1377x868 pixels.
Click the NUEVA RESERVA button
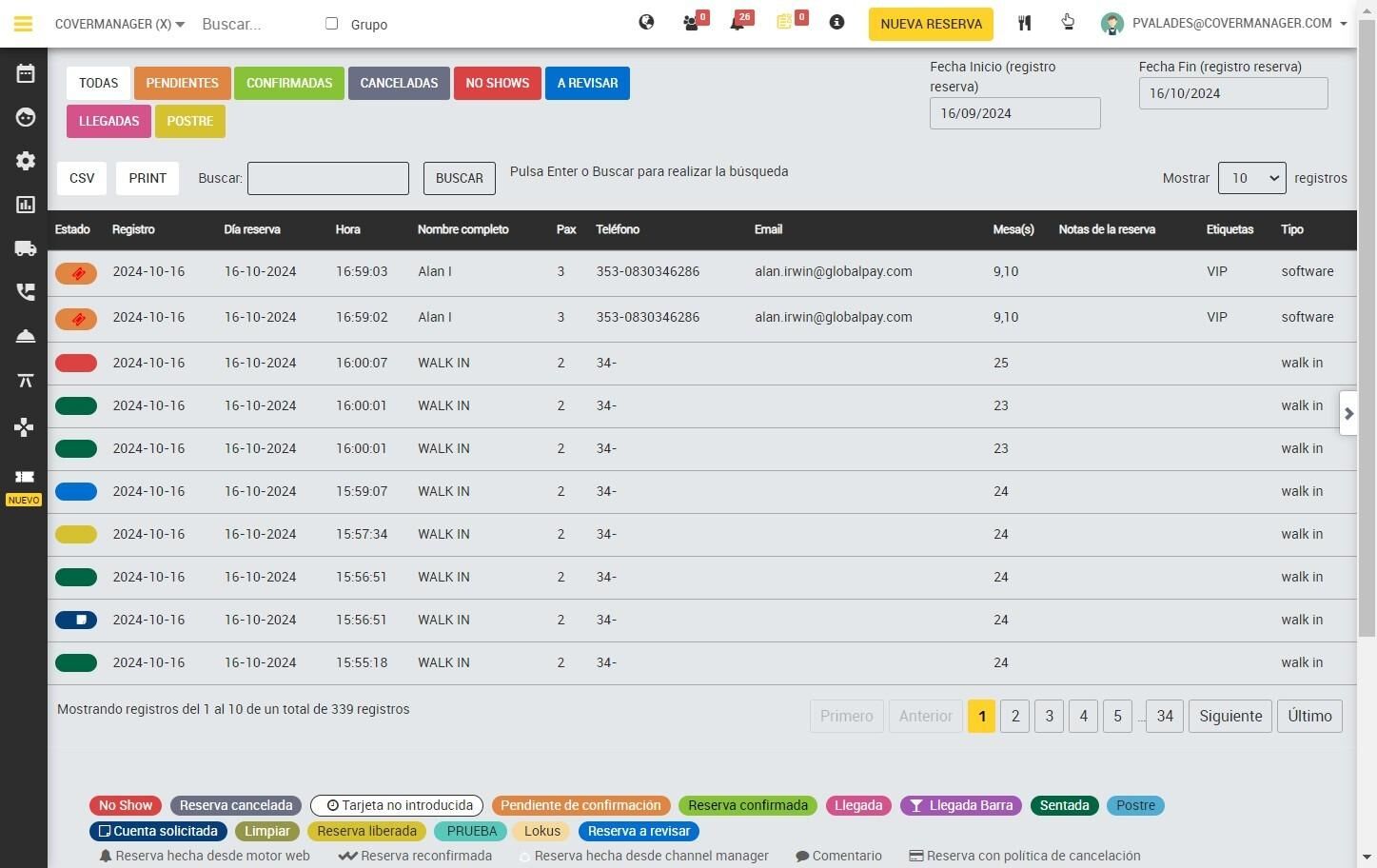pos(931,24)
